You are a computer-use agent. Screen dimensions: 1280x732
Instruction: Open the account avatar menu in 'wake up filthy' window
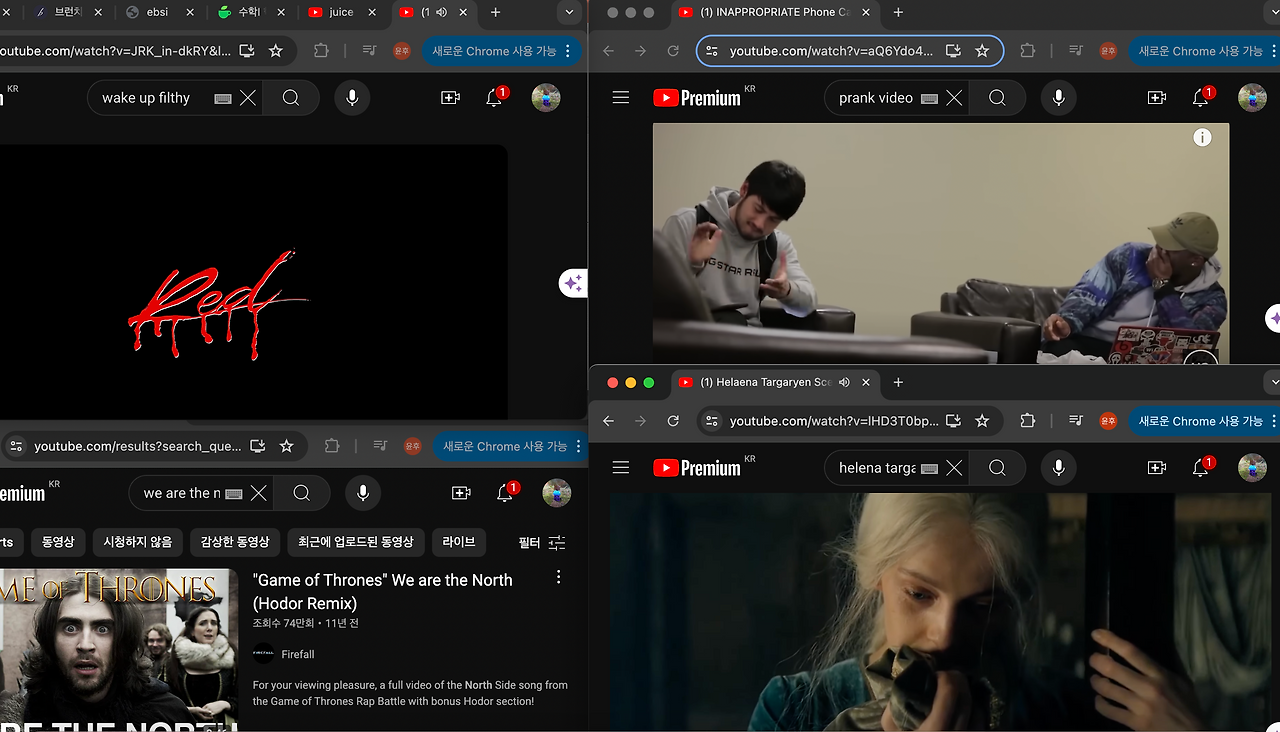pyautogui.click(x=546, y=98)
